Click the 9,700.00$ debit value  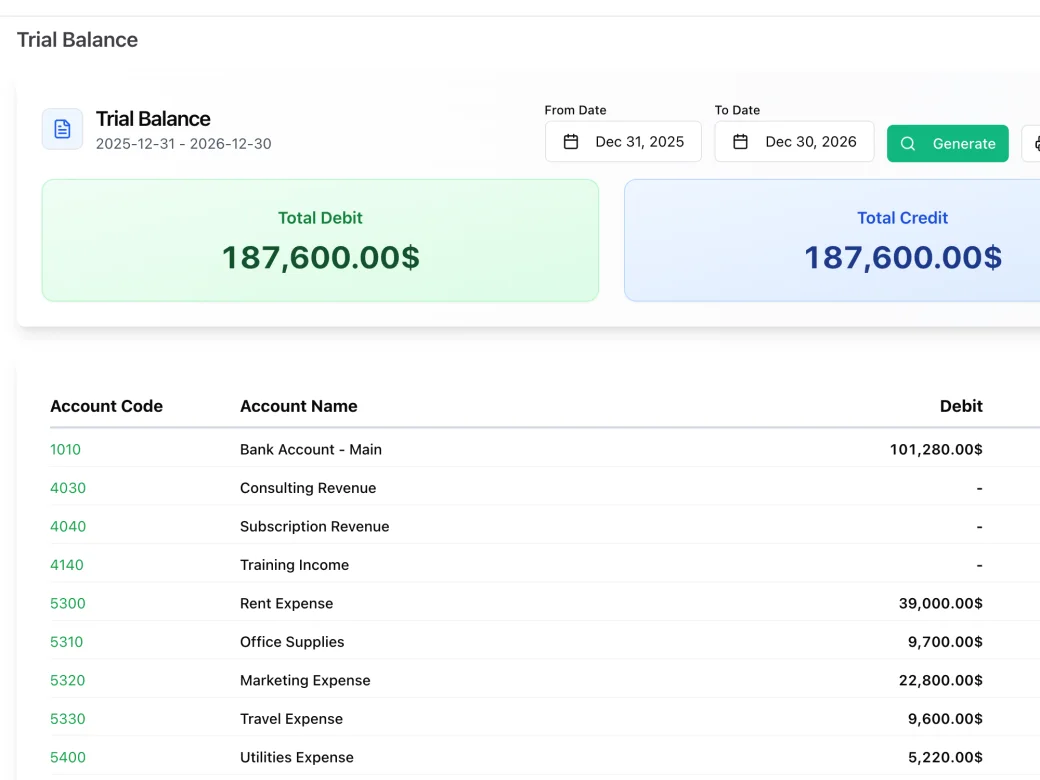coord(945,642)
